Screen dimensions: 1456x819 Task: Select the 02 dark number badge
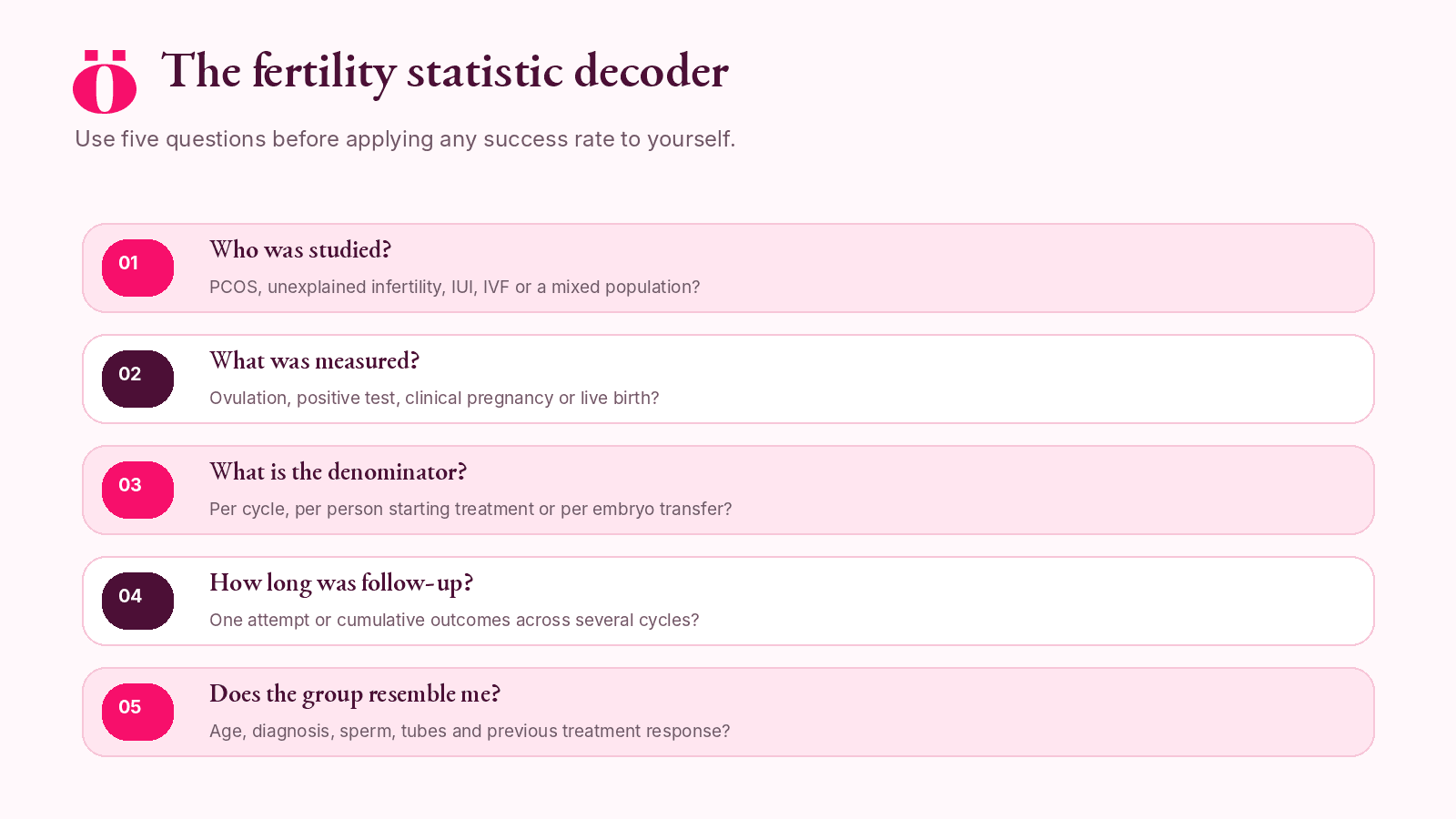(137, 379)
